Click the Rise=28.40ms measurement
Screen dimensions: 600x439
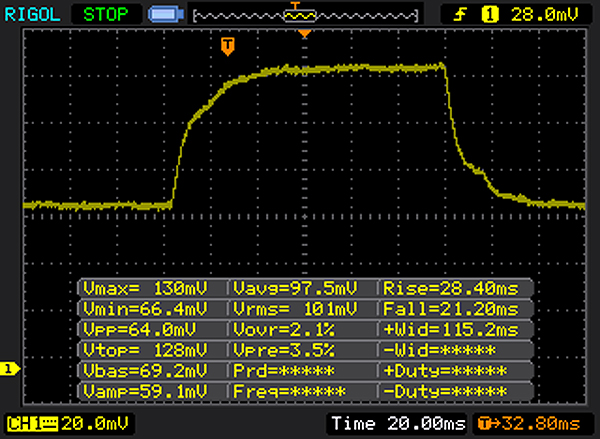(x=451, y=289)
